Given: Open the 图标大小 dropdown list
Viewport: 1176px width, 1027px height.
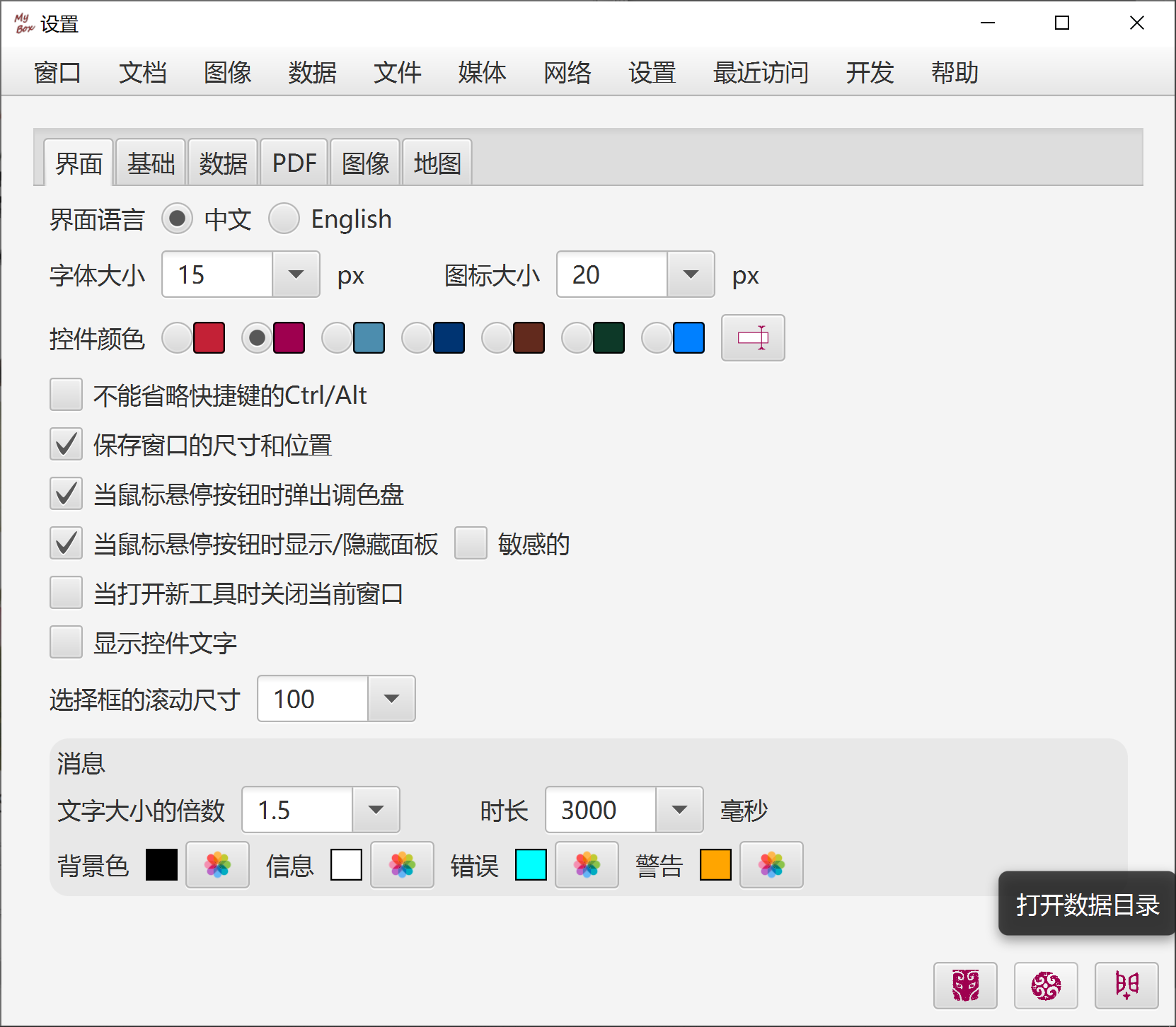Looking at the screenshot, I should point(691,274).
